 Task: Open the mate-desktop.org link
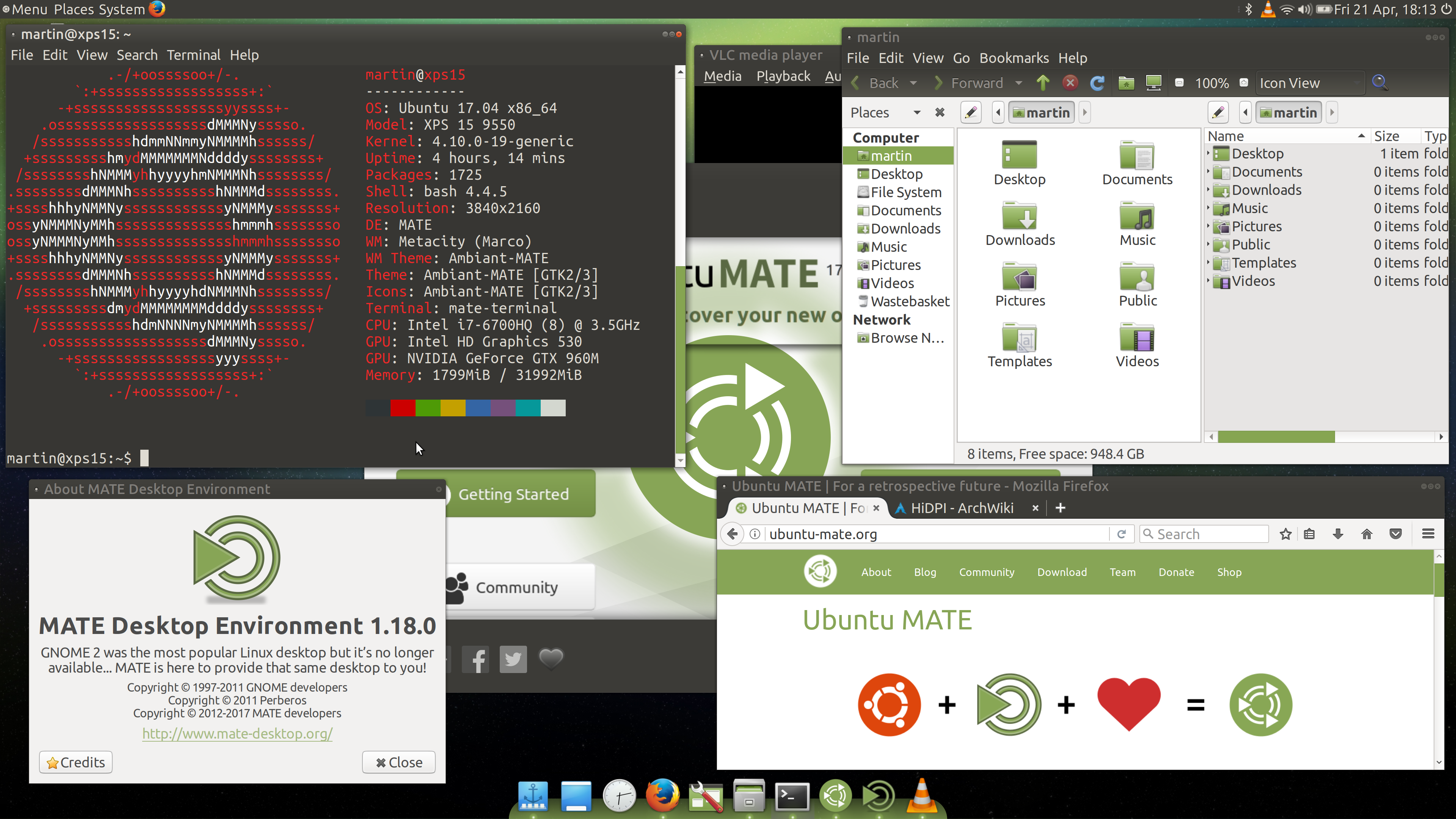[237, 733]
